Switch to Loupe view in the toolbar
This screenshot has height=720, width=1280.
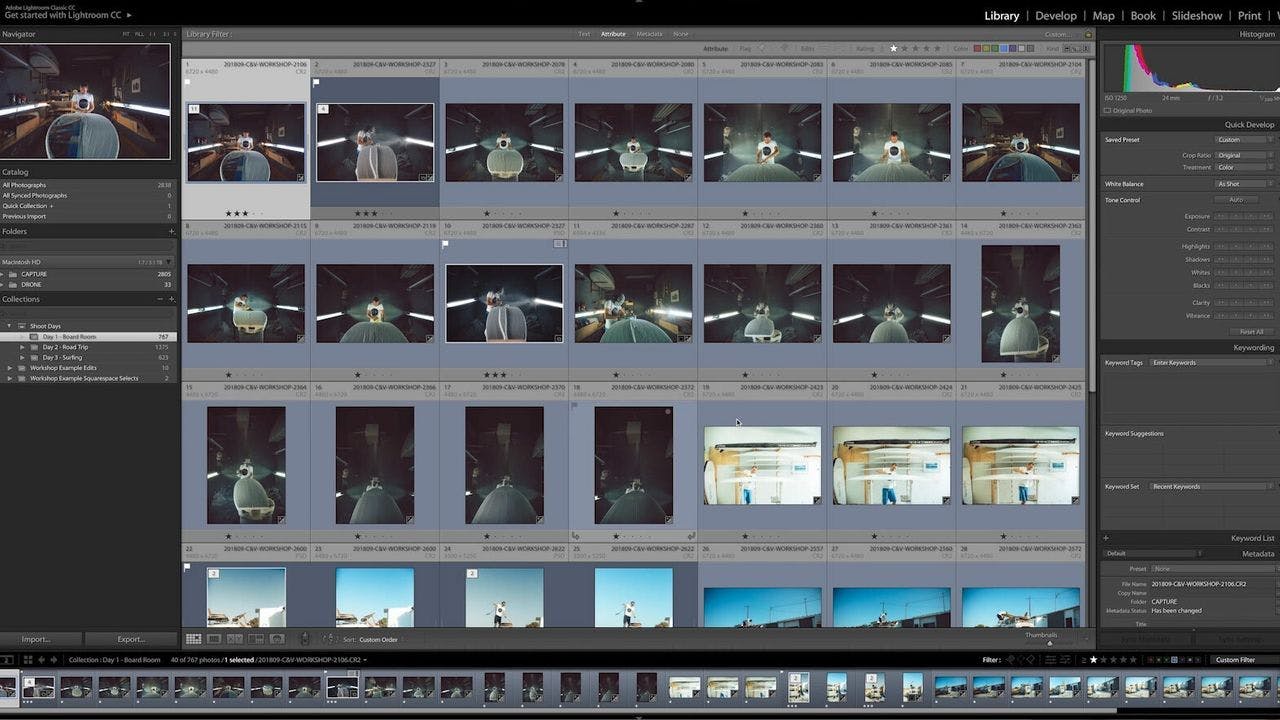pos(214,639)
